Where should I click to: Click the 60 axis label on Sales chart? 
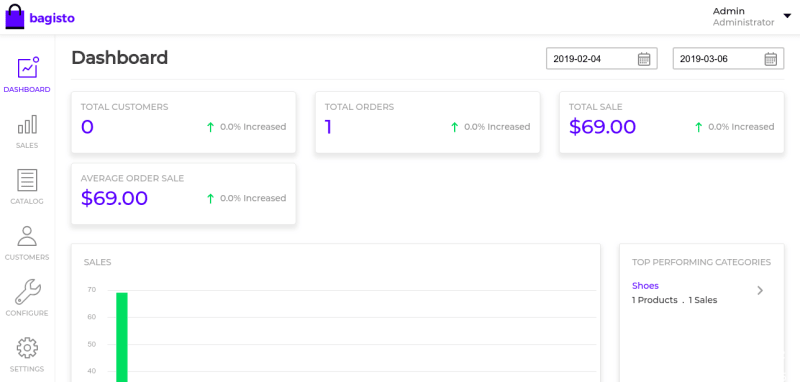[91, 317]
